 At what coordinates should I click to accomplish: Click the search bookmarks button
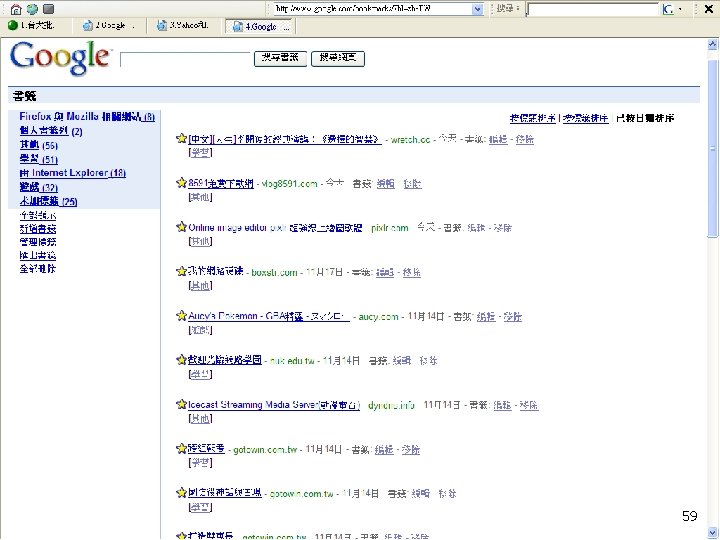coord(280,58)
